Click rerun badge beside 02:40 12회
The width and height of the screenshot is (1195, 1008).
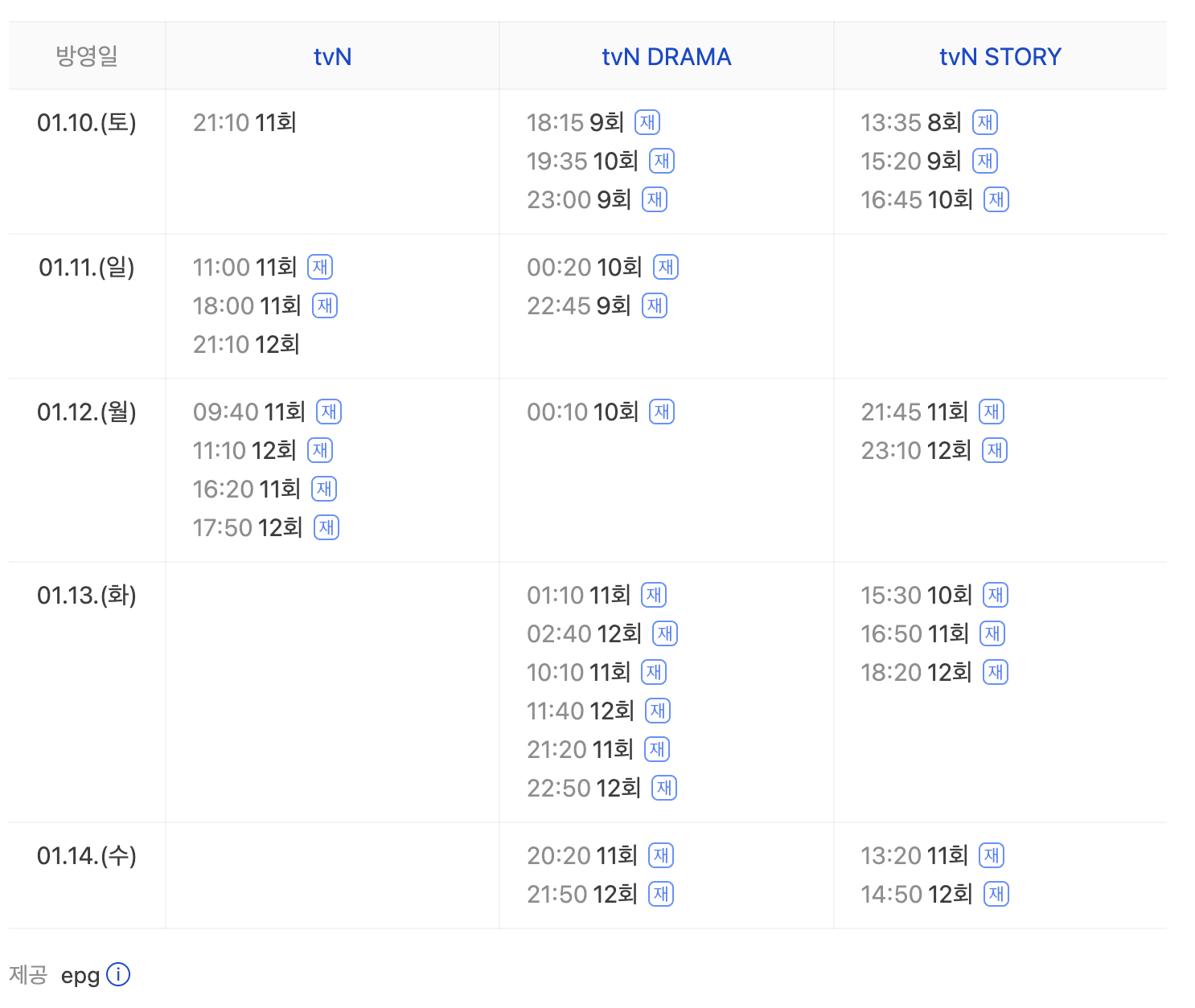665,633
